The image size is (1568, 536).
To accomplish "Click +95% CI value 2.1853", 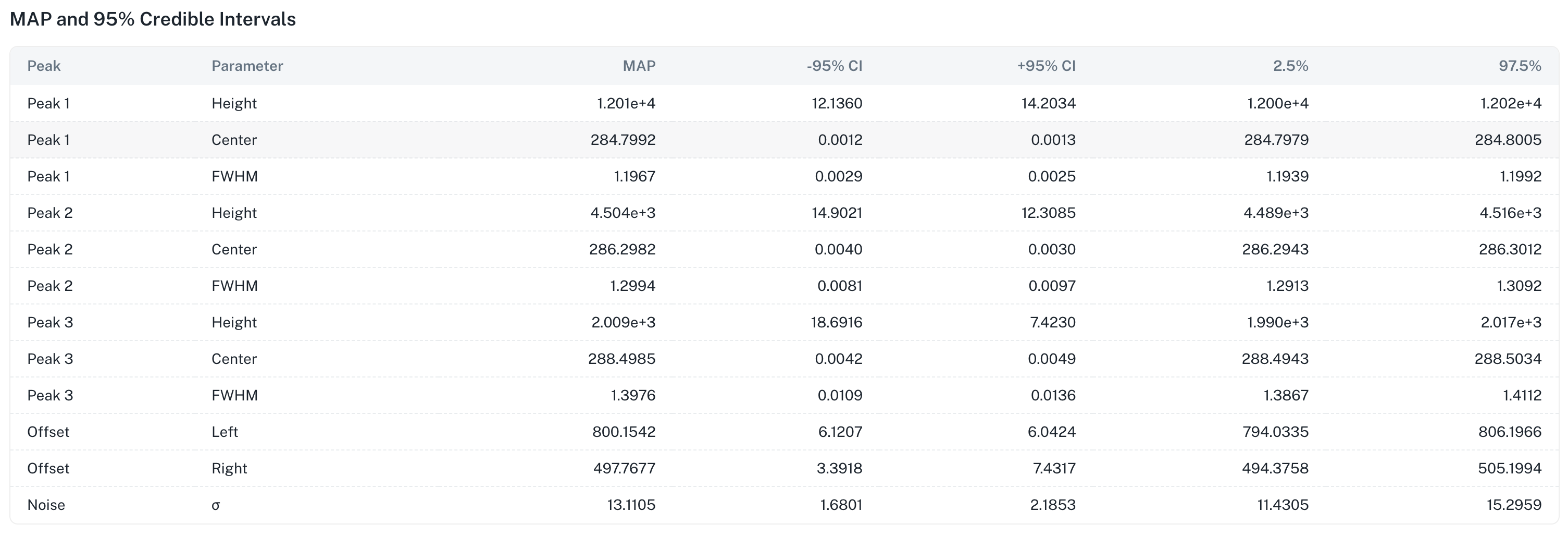I will coord(1053,506).
